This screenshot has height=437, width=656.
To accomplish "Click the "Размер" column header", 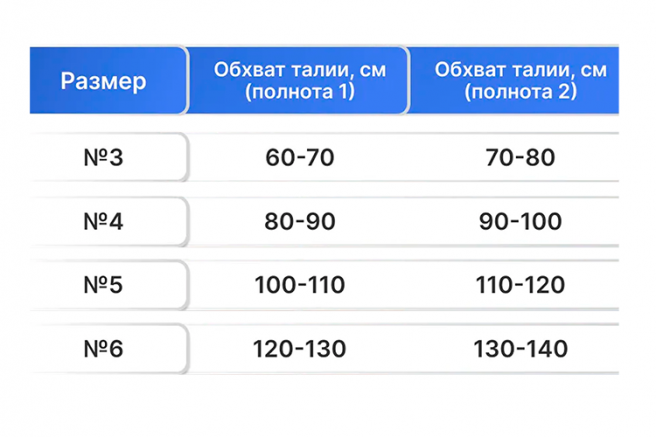I will tap(103, 80).
